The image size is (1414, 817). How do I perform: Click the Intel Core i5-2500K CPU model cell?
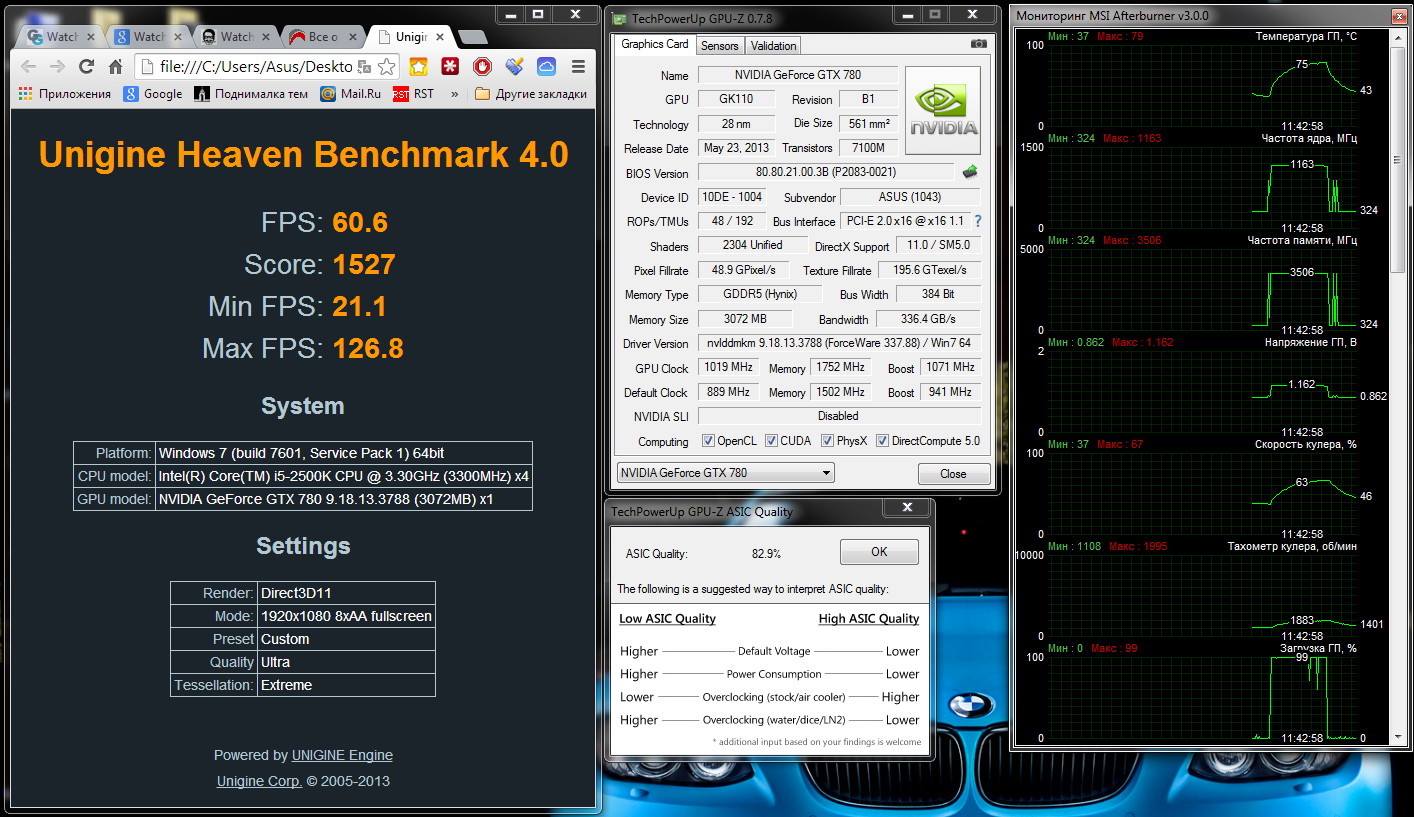[344, 476]
